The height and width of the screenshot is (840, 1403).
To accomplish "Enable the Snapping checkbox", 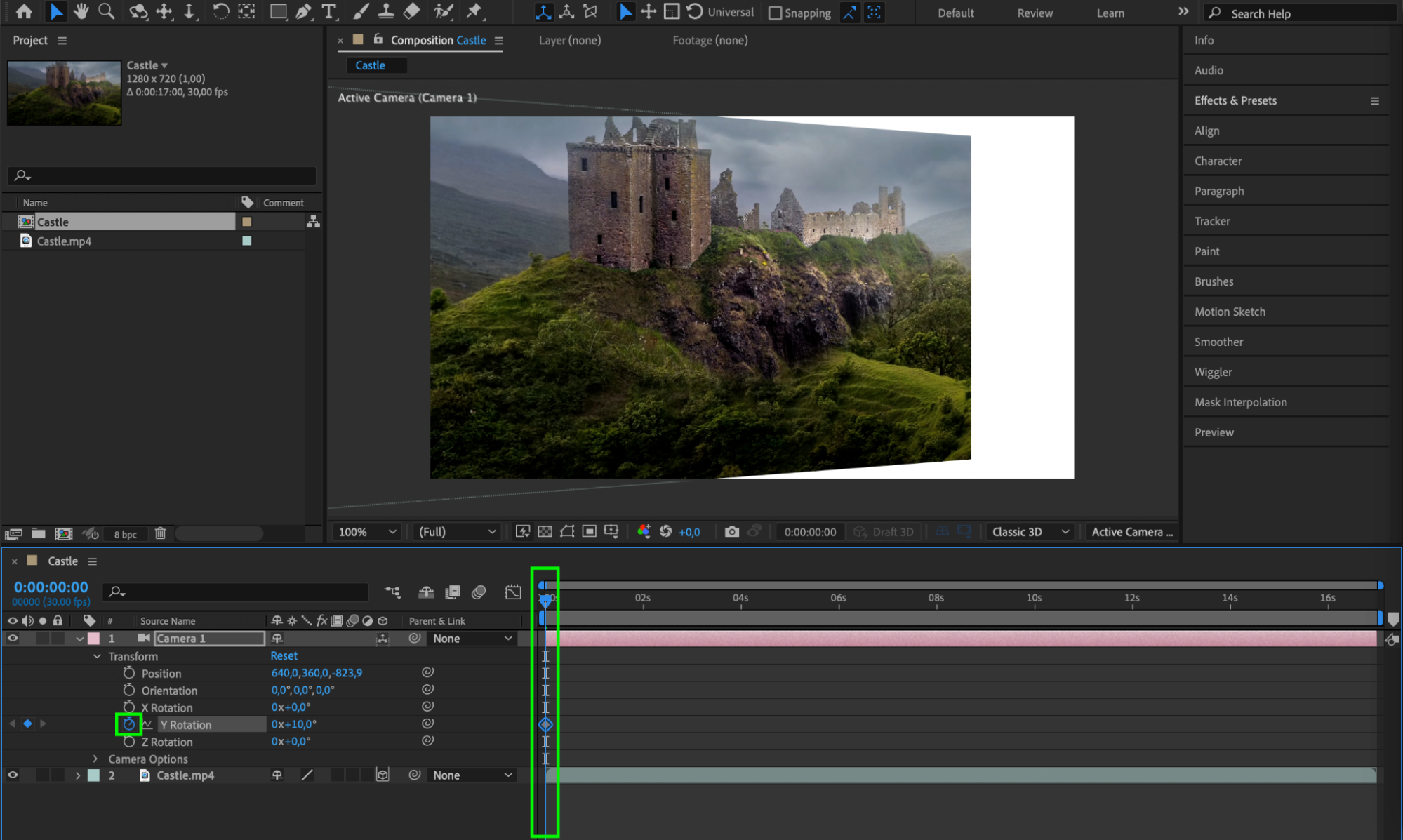I will tap(775, 13).
